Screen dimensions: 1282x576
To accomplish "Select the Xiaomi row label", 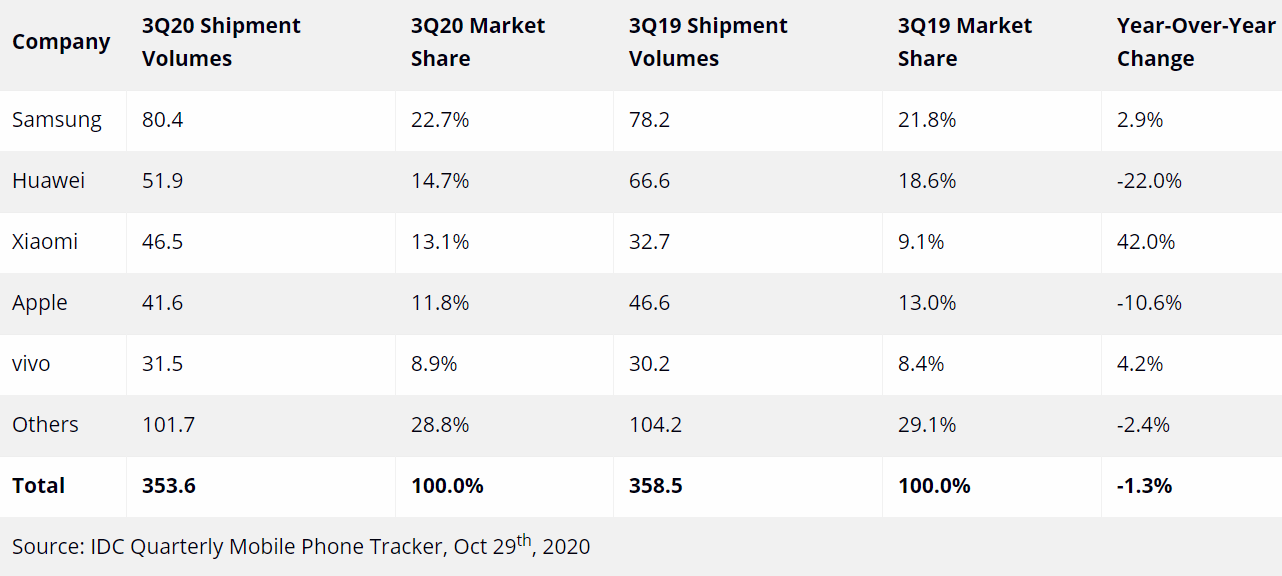I will click(45, 242).
